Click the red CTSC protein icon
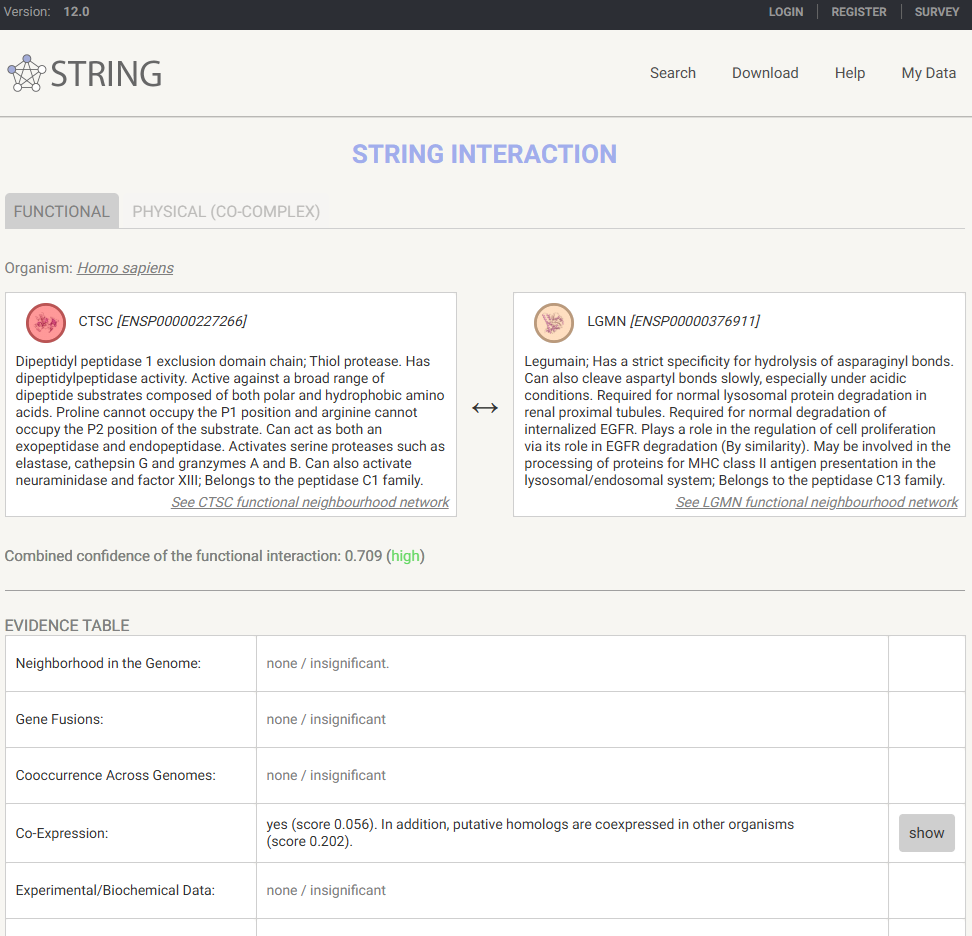Screen dimensions: 972x936 (46, 322)
